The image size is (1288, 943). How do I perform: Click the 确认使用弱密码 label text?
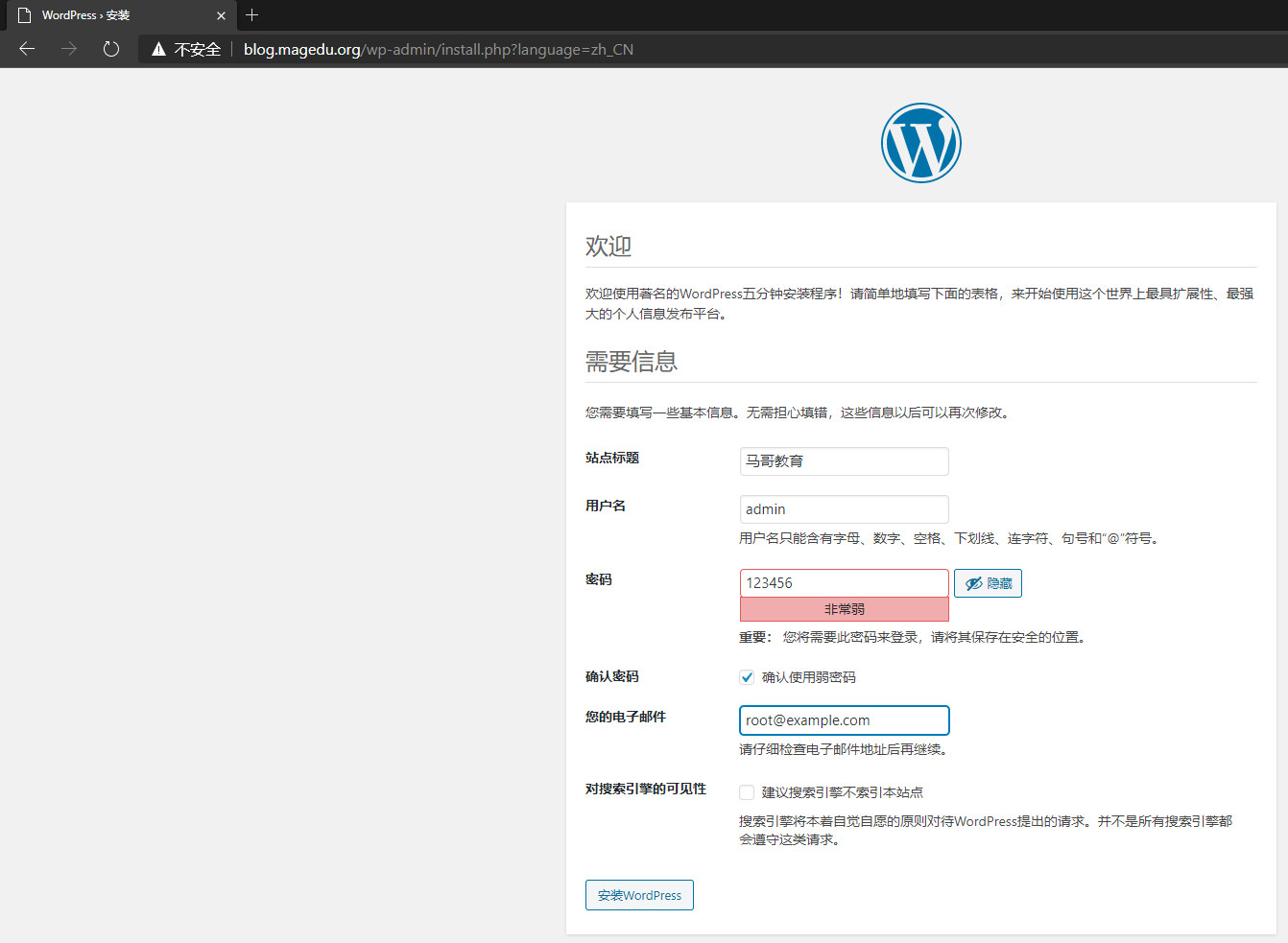809,677
